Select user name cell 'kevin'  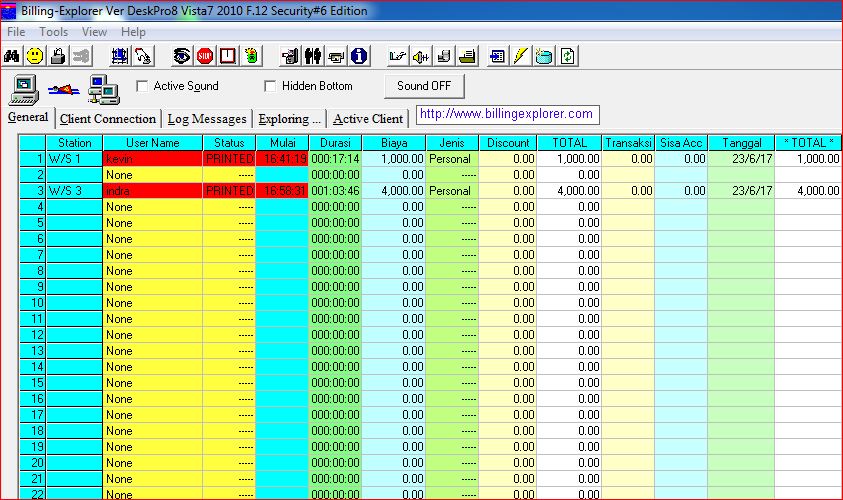(x=153, y=159)
